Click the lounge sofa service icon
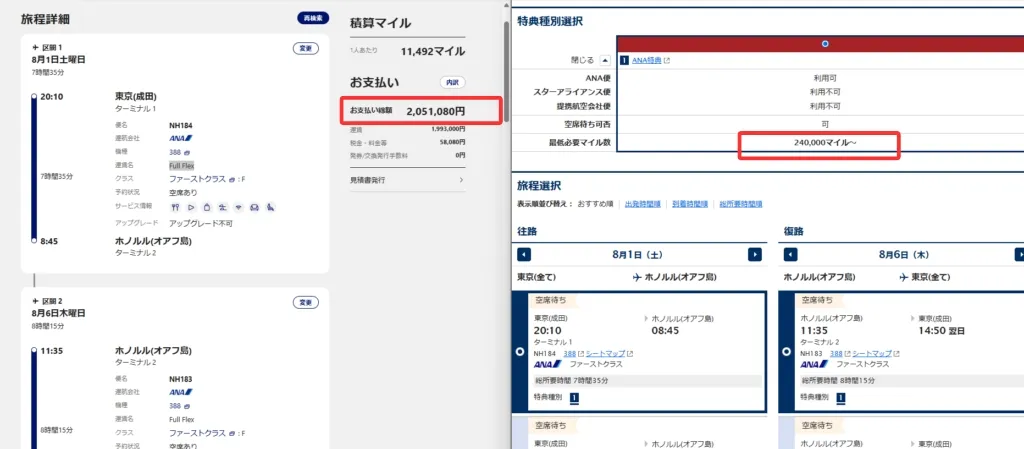The width and height of the screenshot is (1024, 449). [255, 208]
